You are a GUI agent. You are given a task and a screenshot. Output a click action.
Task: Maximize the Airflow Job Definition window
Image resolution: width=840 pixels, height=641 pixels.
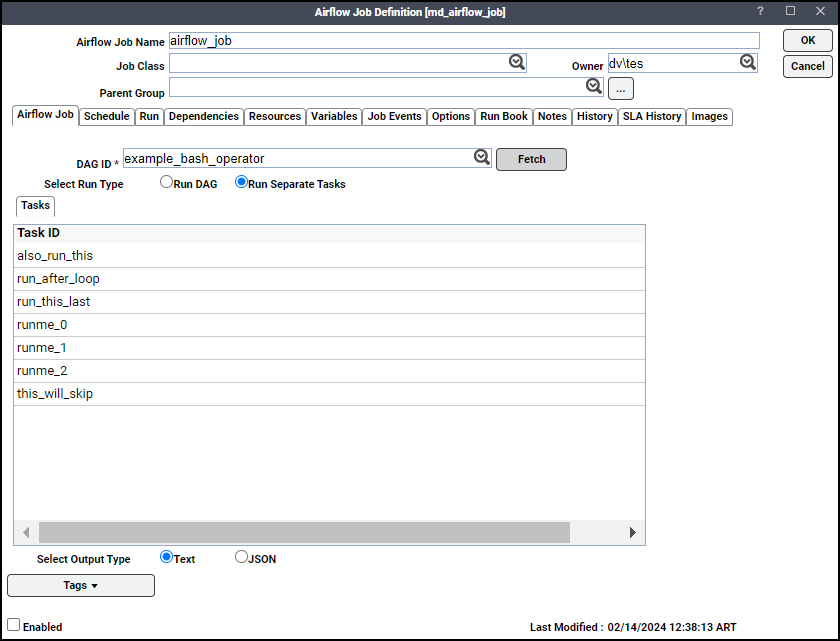[x=790, y=11]
